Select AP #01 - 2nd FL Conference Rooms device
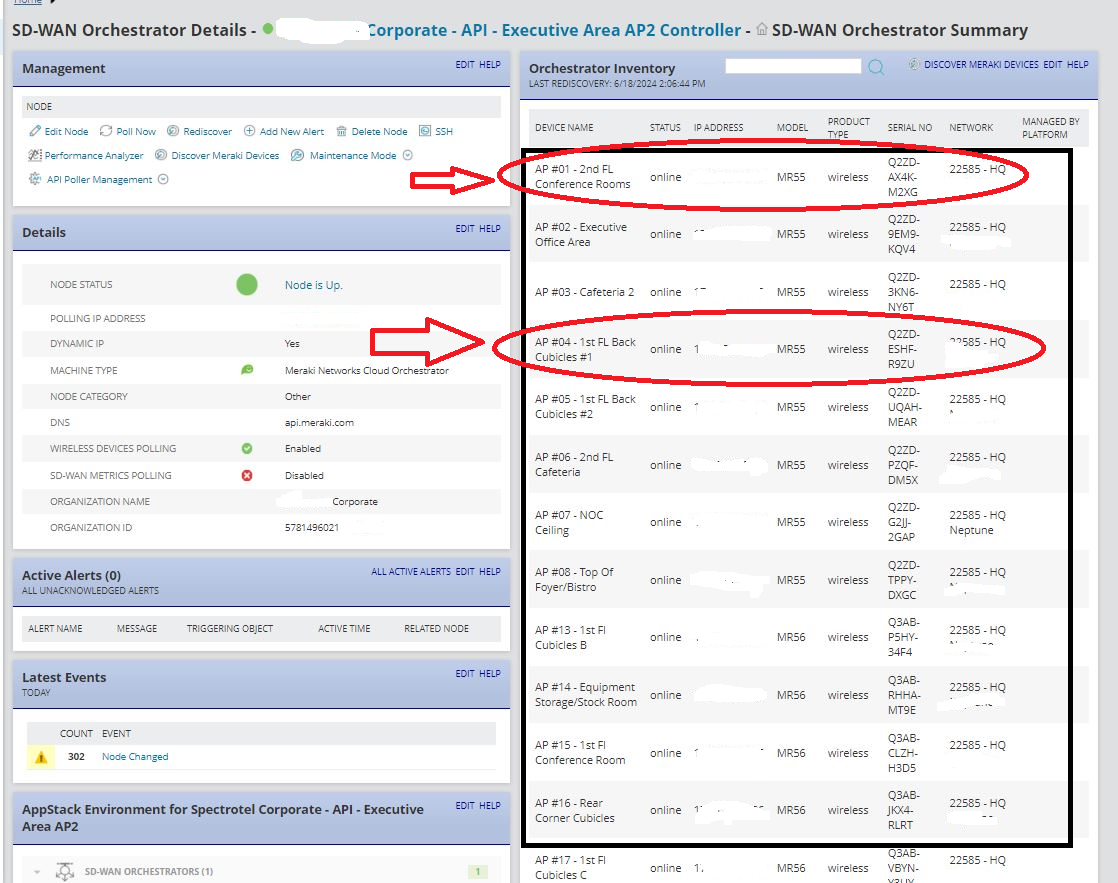Image resolution: width=1118 pixels, height=883 pixels. (583, 177)
